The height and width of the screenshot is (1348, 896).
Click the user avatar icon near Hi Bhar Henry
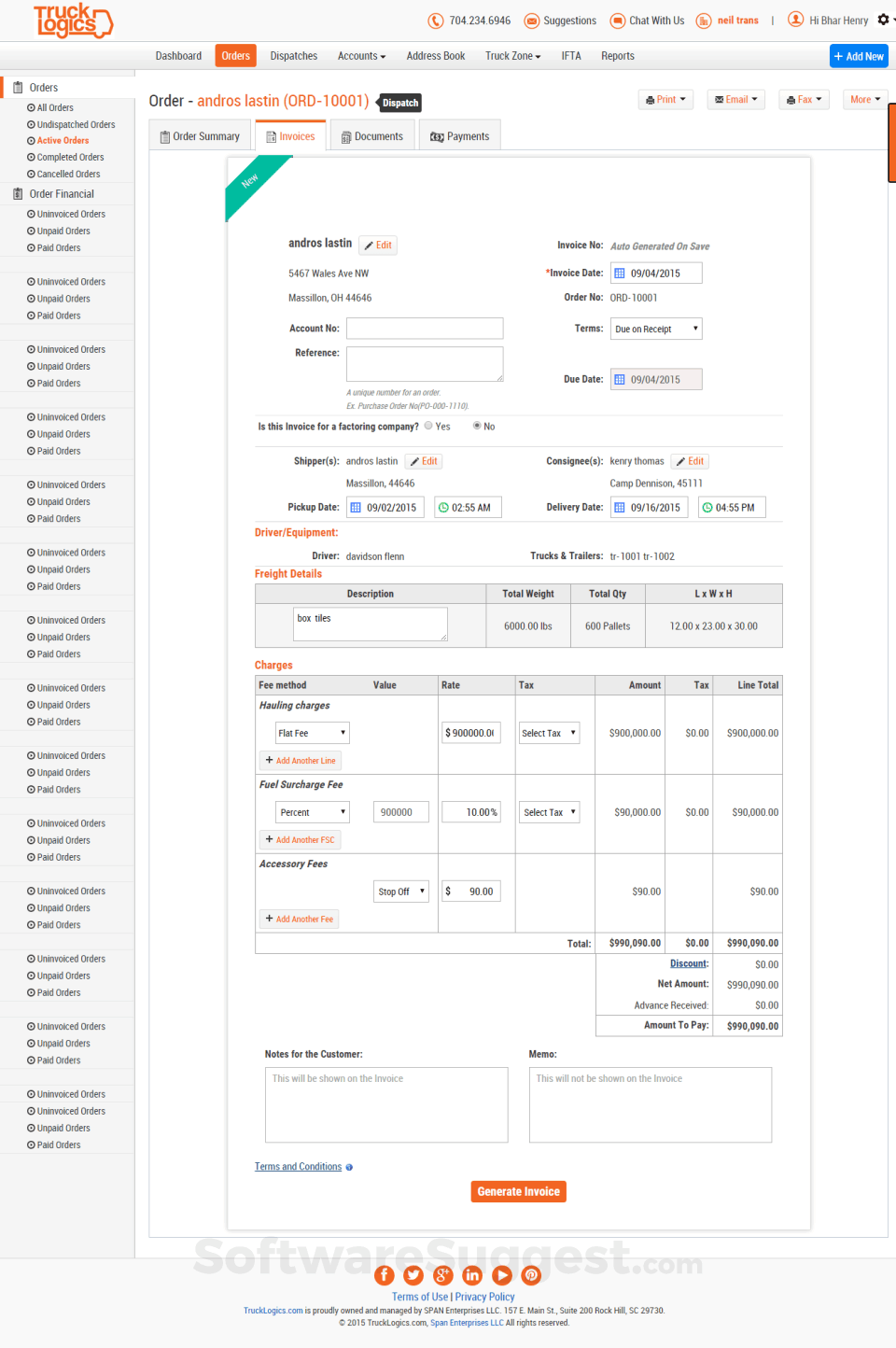795,20
